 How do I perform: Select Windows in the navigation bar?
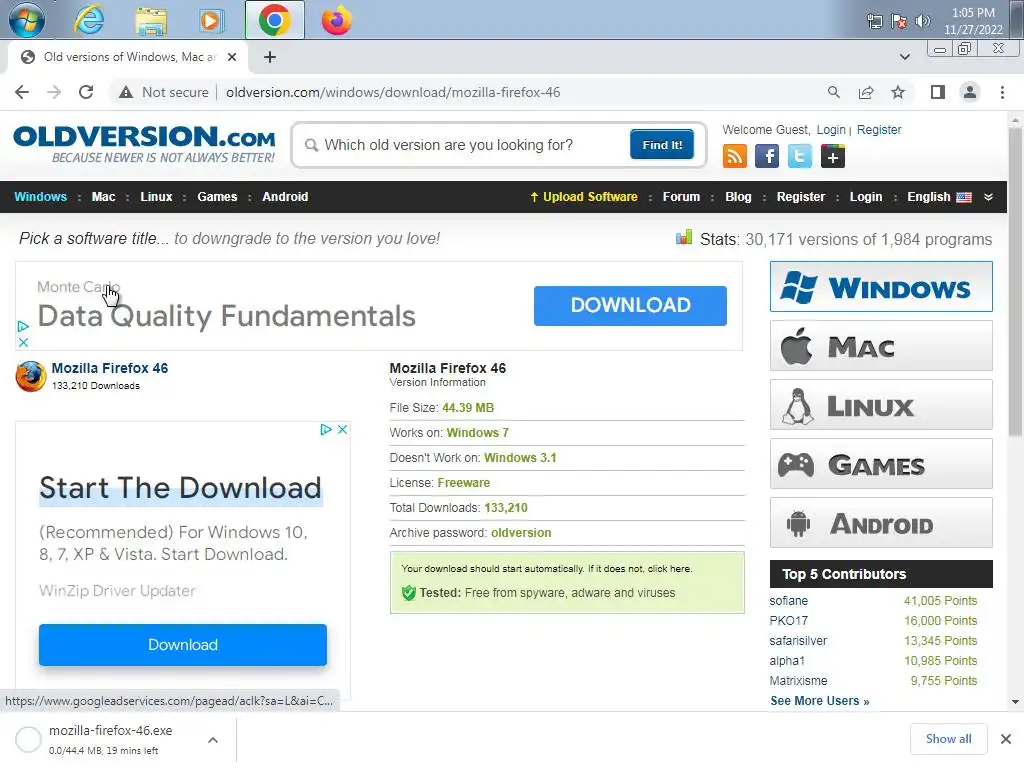tap(40, 197)
